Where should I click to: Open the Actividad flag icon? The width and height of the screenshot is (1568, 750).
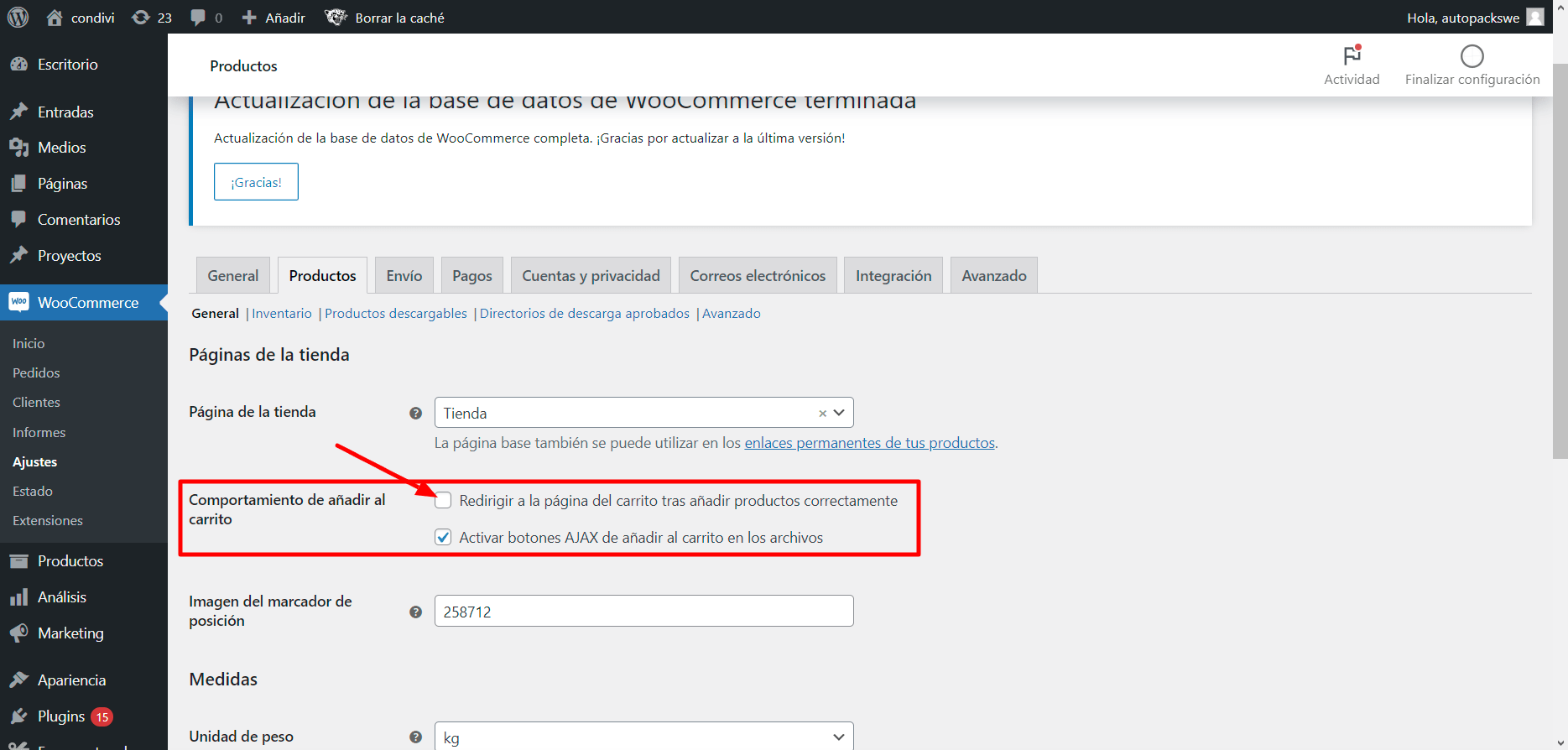1352,55
